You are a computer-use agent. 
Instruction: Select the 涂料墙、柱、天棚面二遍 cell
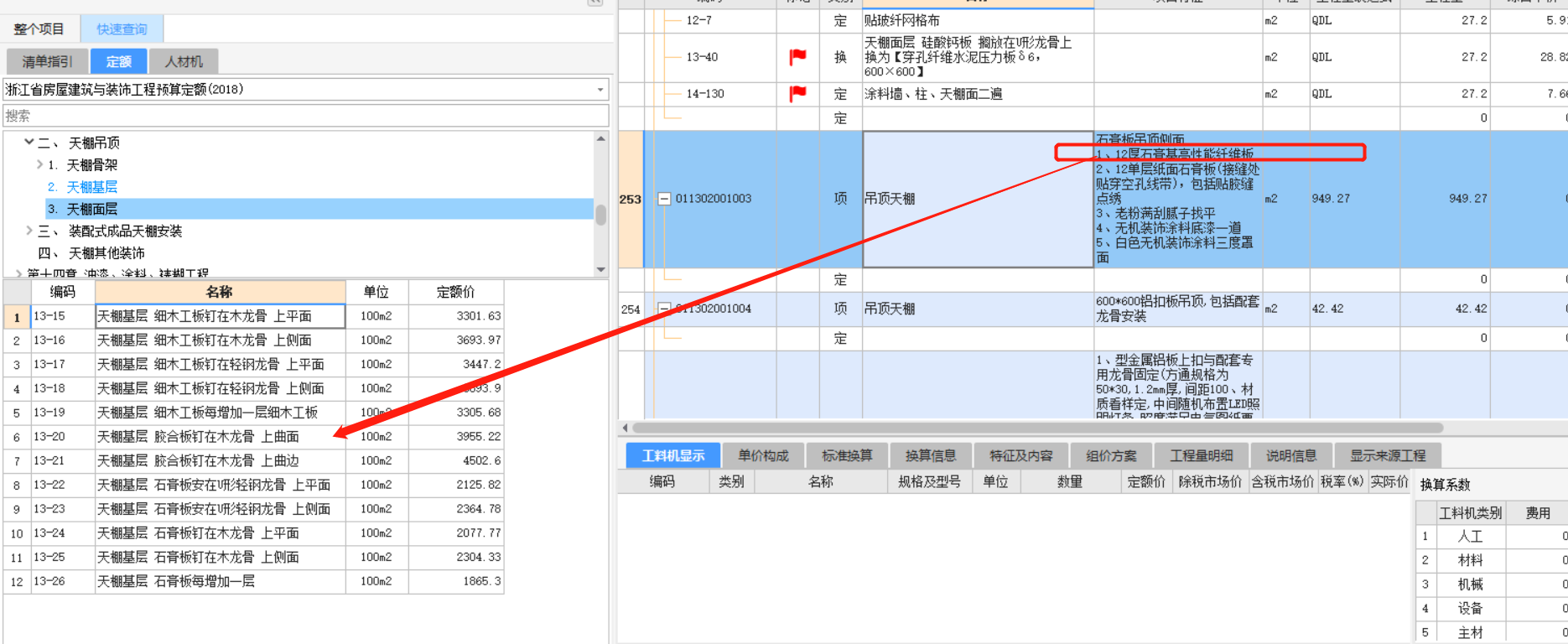click(x=978, y=94)
